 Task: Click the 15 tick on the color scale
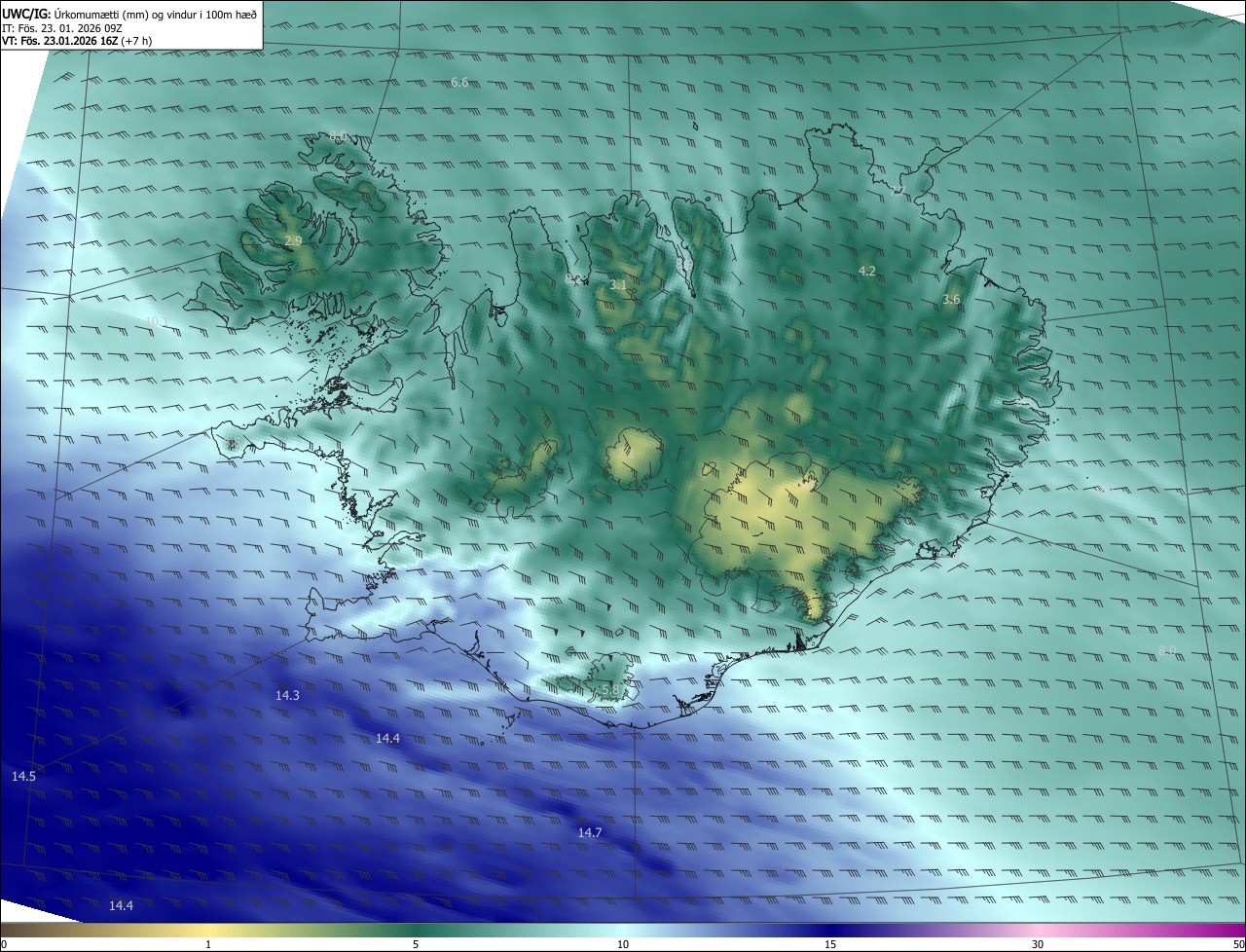830,945
